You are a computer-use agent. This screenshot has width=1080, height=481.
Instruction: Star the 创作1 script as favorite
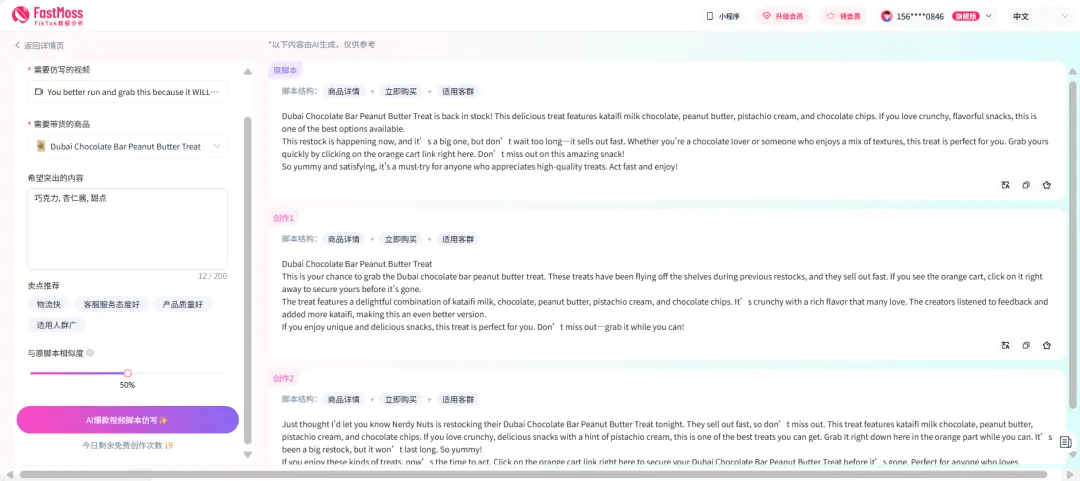point(1047,345)
